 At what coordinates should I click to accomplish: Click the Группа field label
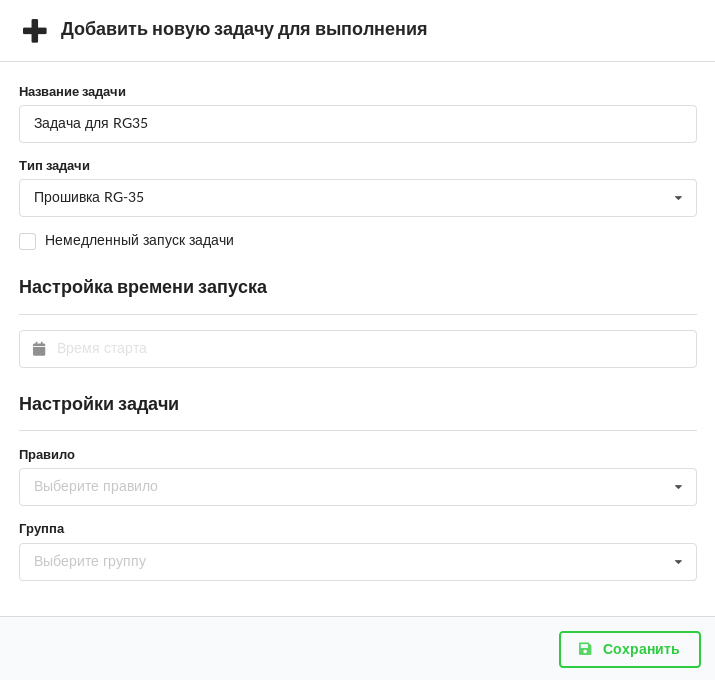pyautogui.click(x=41, y=528)
